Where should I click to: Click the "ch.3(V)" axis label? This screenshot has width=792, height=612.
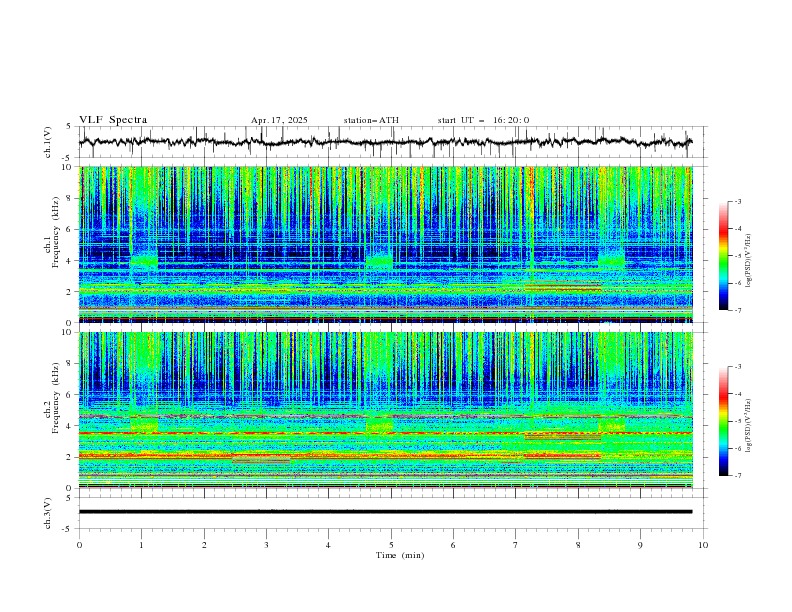tap(48, 513)
